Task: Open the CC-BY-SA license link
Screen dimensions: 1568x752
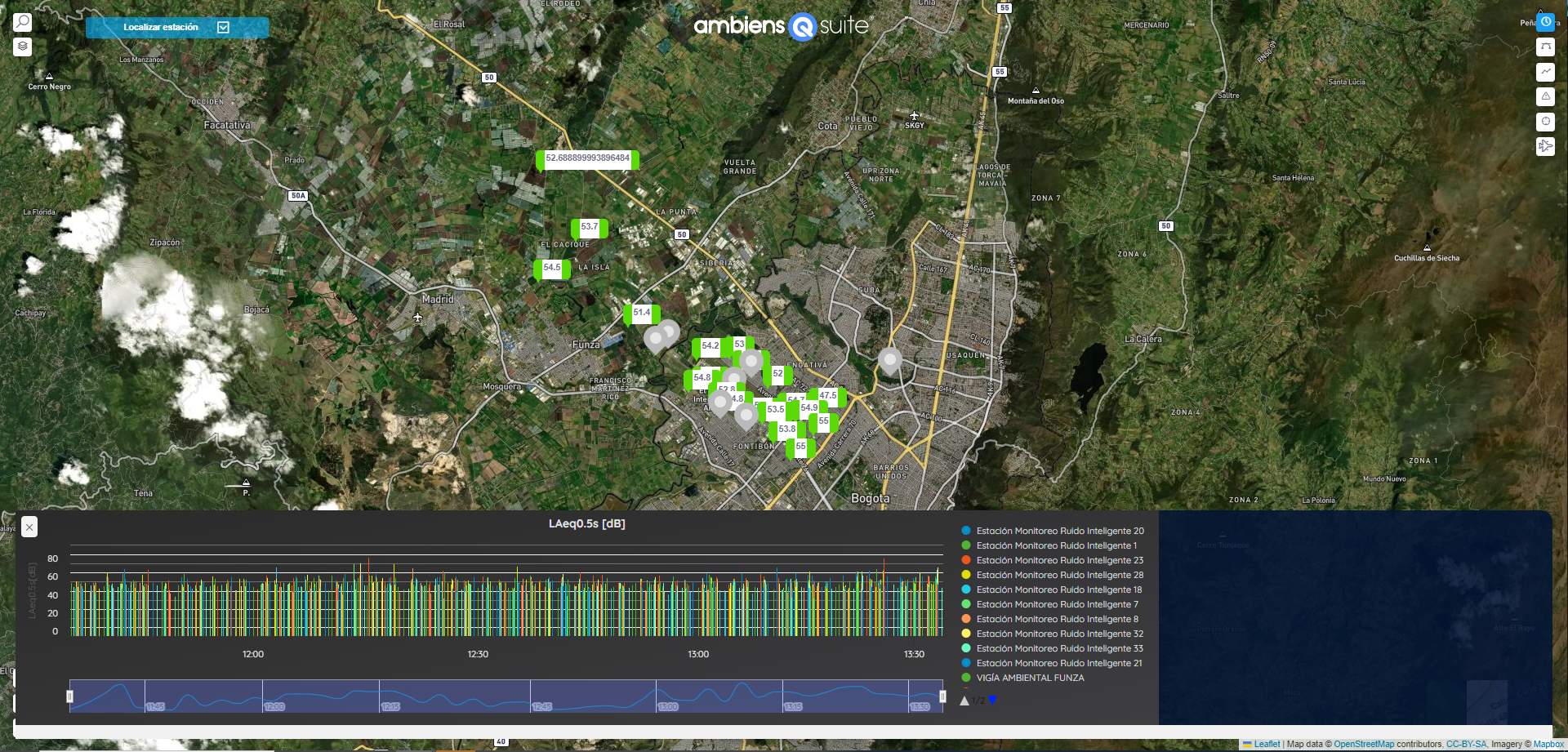Action: pos(1466,745)
